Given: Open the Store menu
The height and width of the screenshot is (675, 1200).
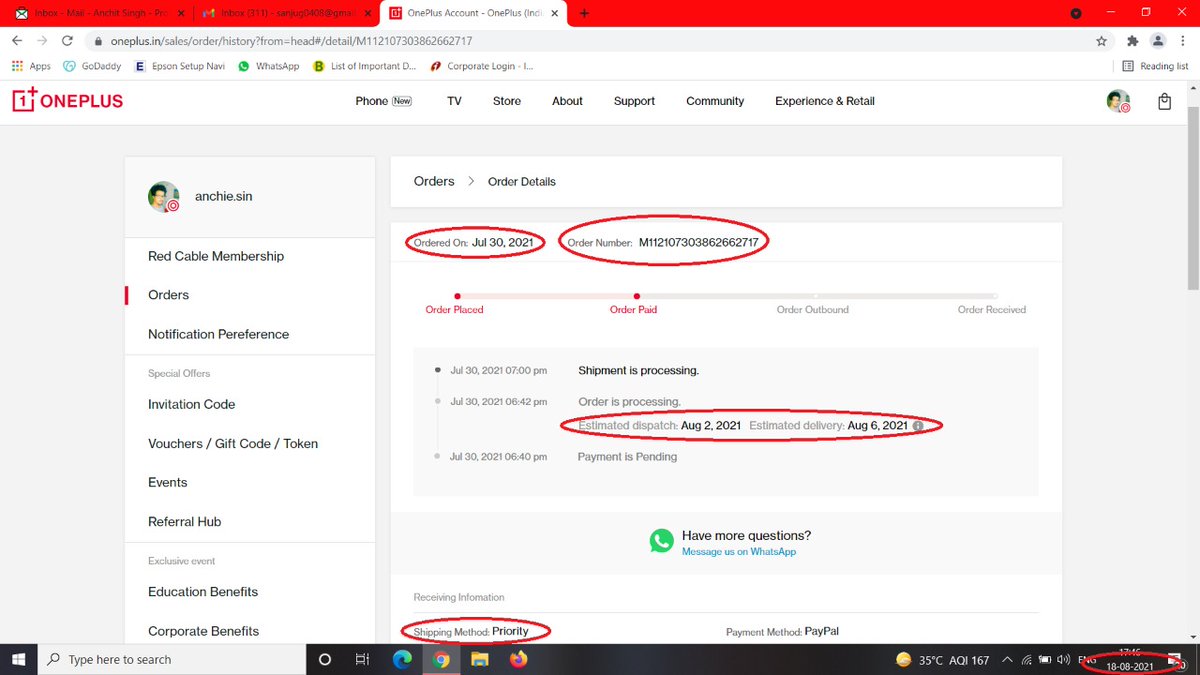Looking at the screenshot, I should coord(507,101).
